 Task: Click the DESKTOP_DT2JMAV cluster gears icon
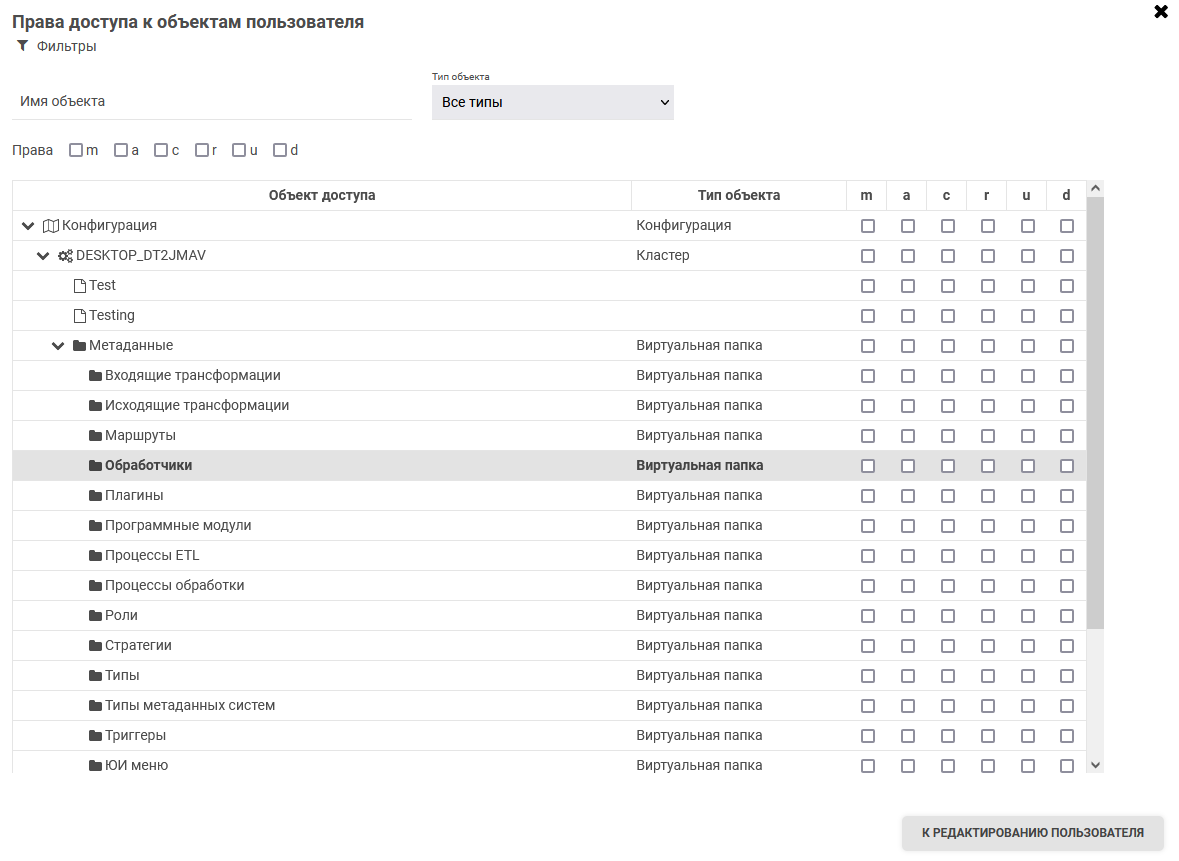click(65, 256)
